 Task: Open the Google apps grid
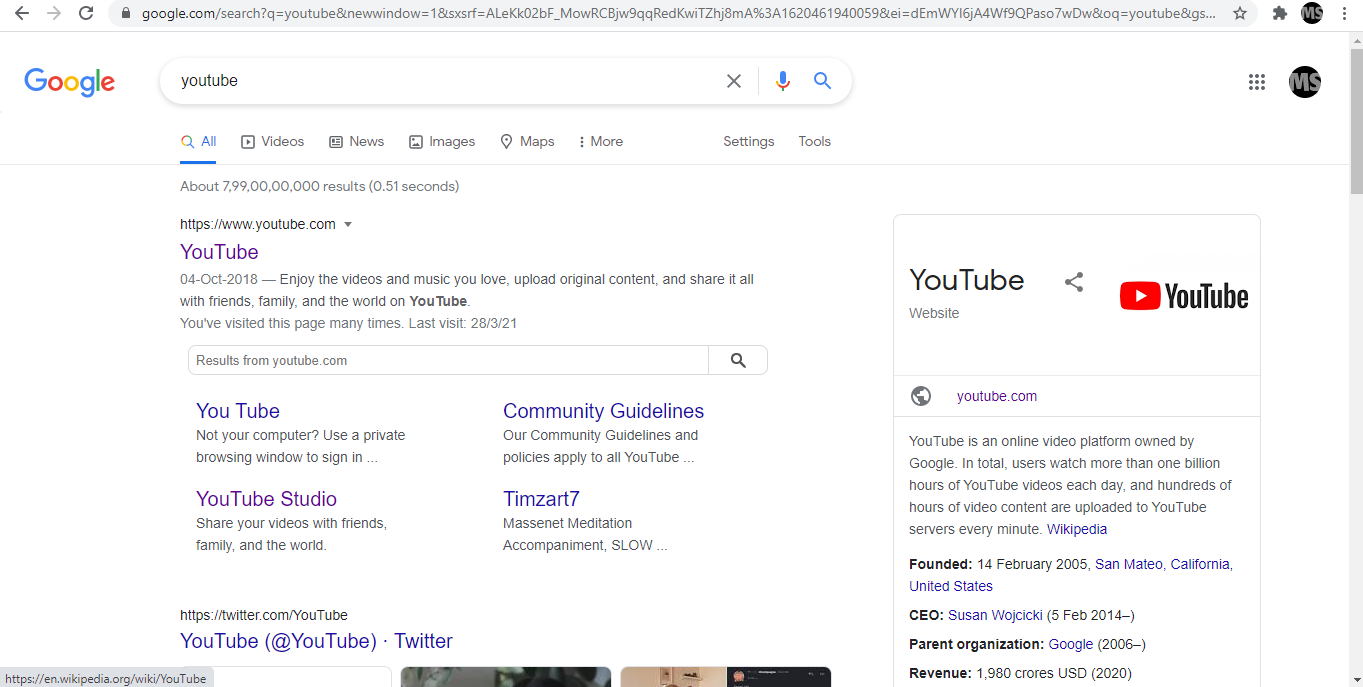pos(1257,82)
